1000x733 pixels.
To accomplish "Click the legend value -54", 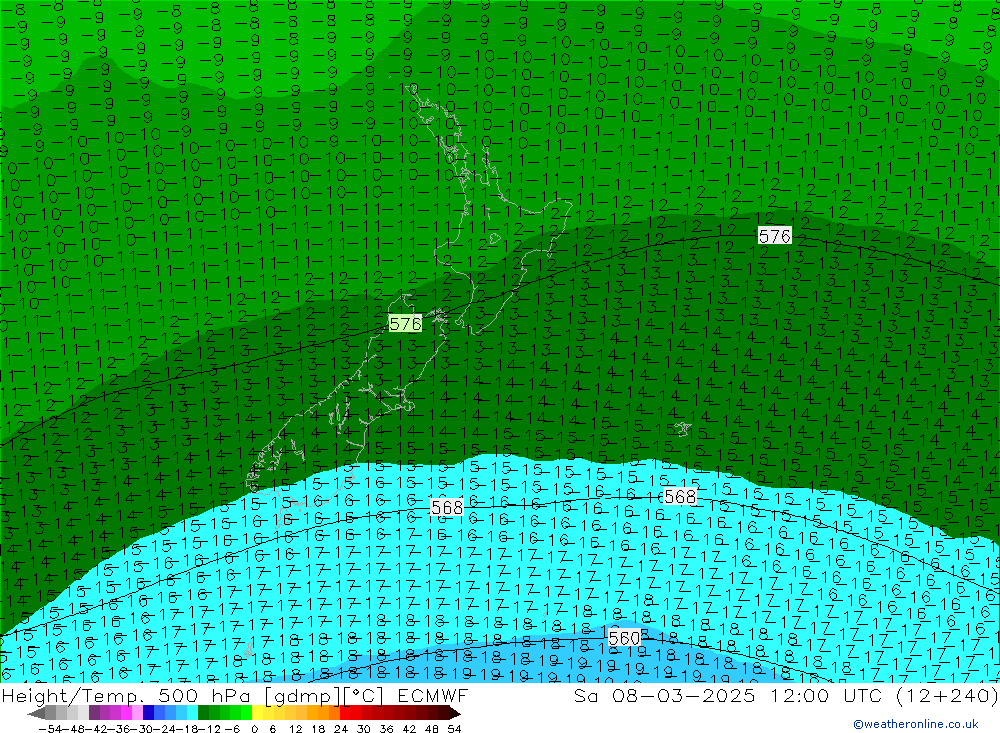I will 50,729.
